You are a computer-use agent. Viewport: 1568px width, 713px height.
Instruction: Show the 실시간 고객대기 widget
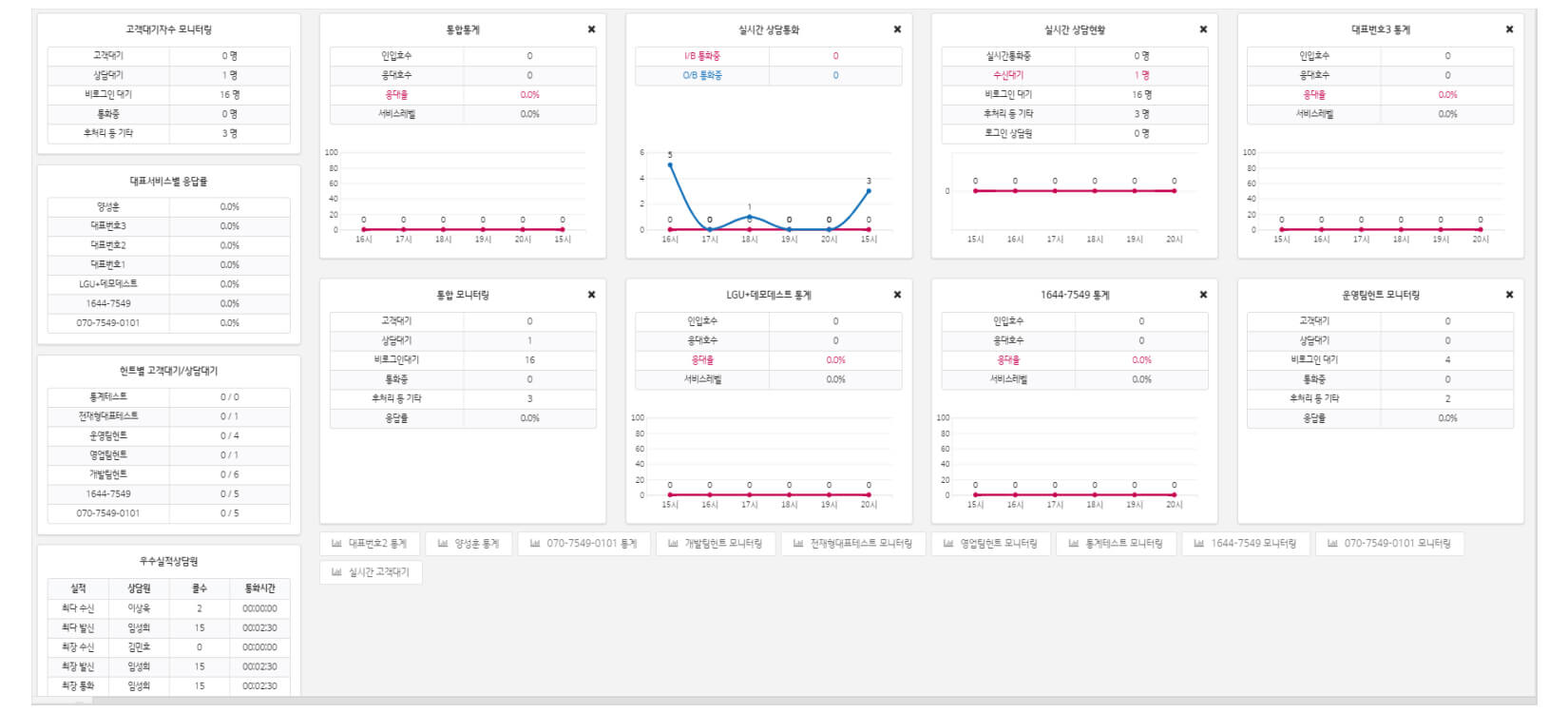pyautogui.click(x=371, y=572)
